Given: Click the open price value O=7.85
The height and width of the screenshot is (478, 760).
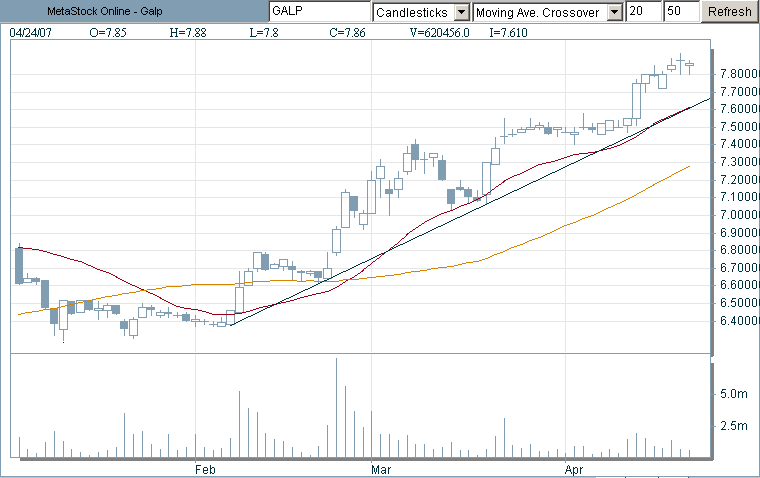Looking at the screenshot, I should 108,33.
